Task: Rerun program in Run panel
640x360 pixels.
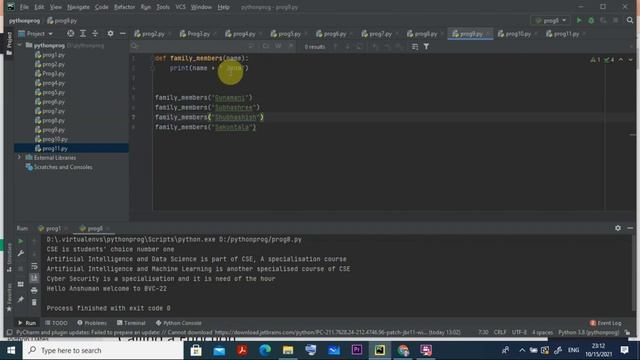Action: click(20, 241)
